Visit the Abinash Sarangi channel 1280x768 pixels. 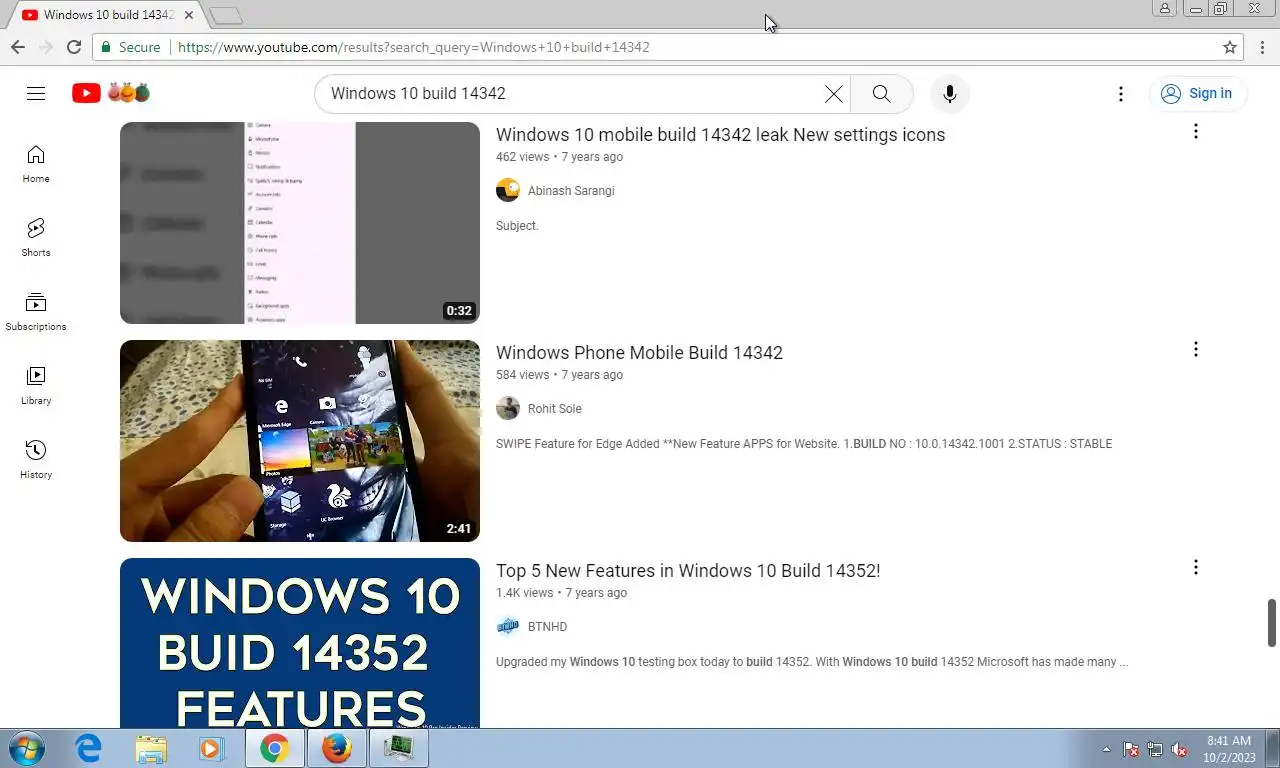point(571,191)
